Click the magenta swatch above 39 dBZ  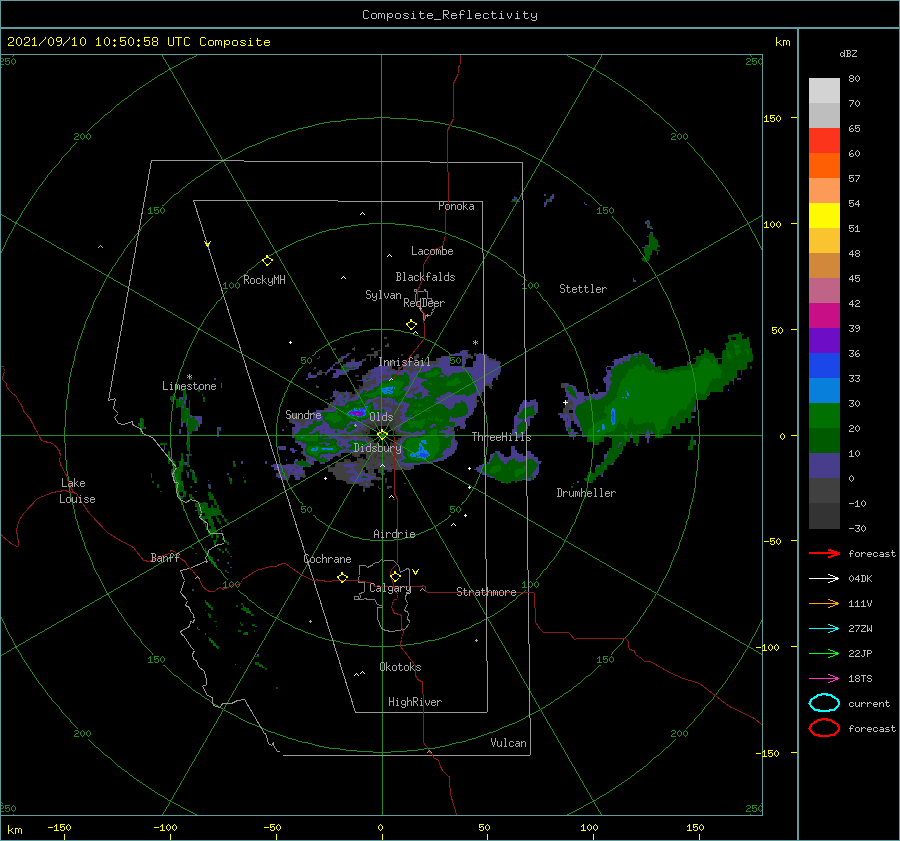[824, 316]
